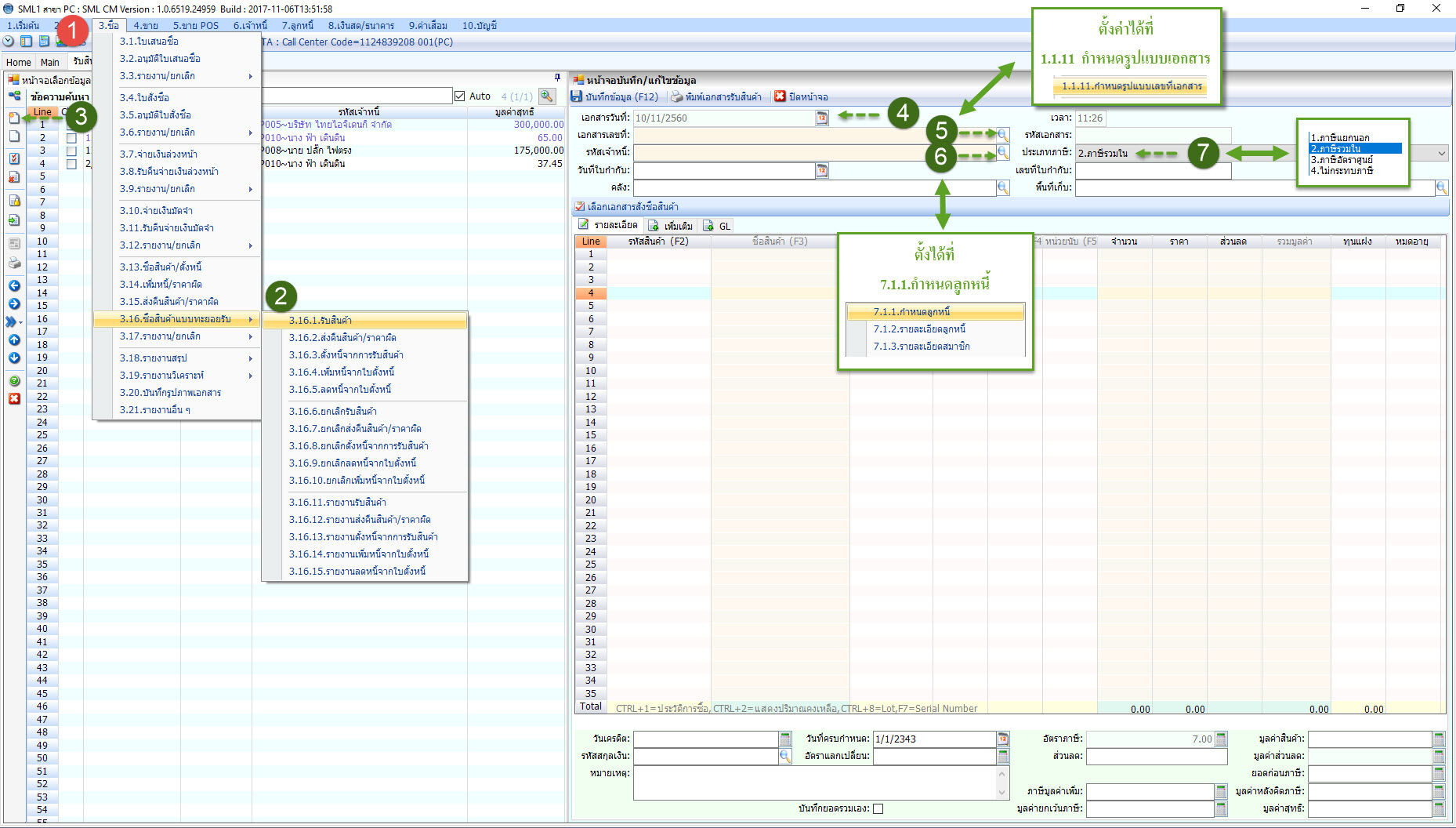1456x828 pixels.
Task: Click the search icon for เอกสารเลขที่ field
Action: point(1002,135)
